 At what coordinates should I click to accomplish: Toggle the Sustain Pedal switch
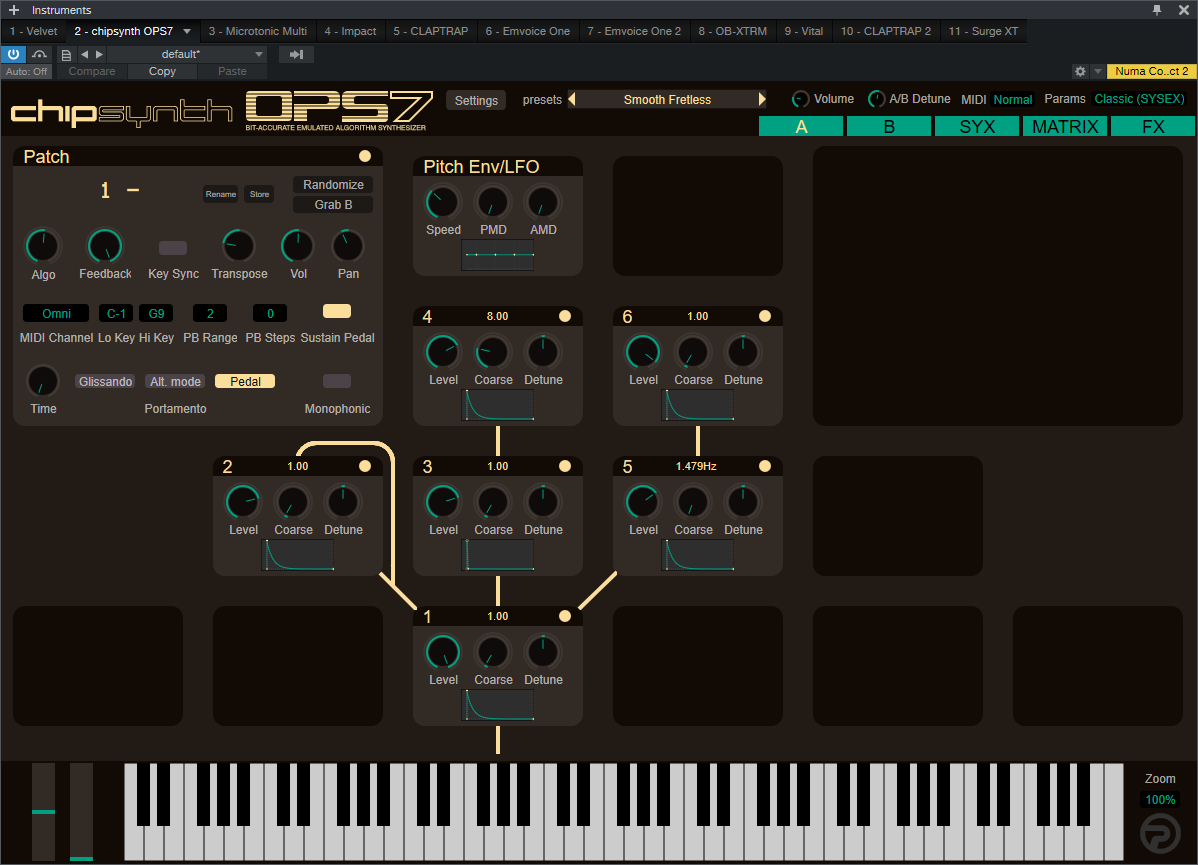pyautogui.click(x=337, y=311)
